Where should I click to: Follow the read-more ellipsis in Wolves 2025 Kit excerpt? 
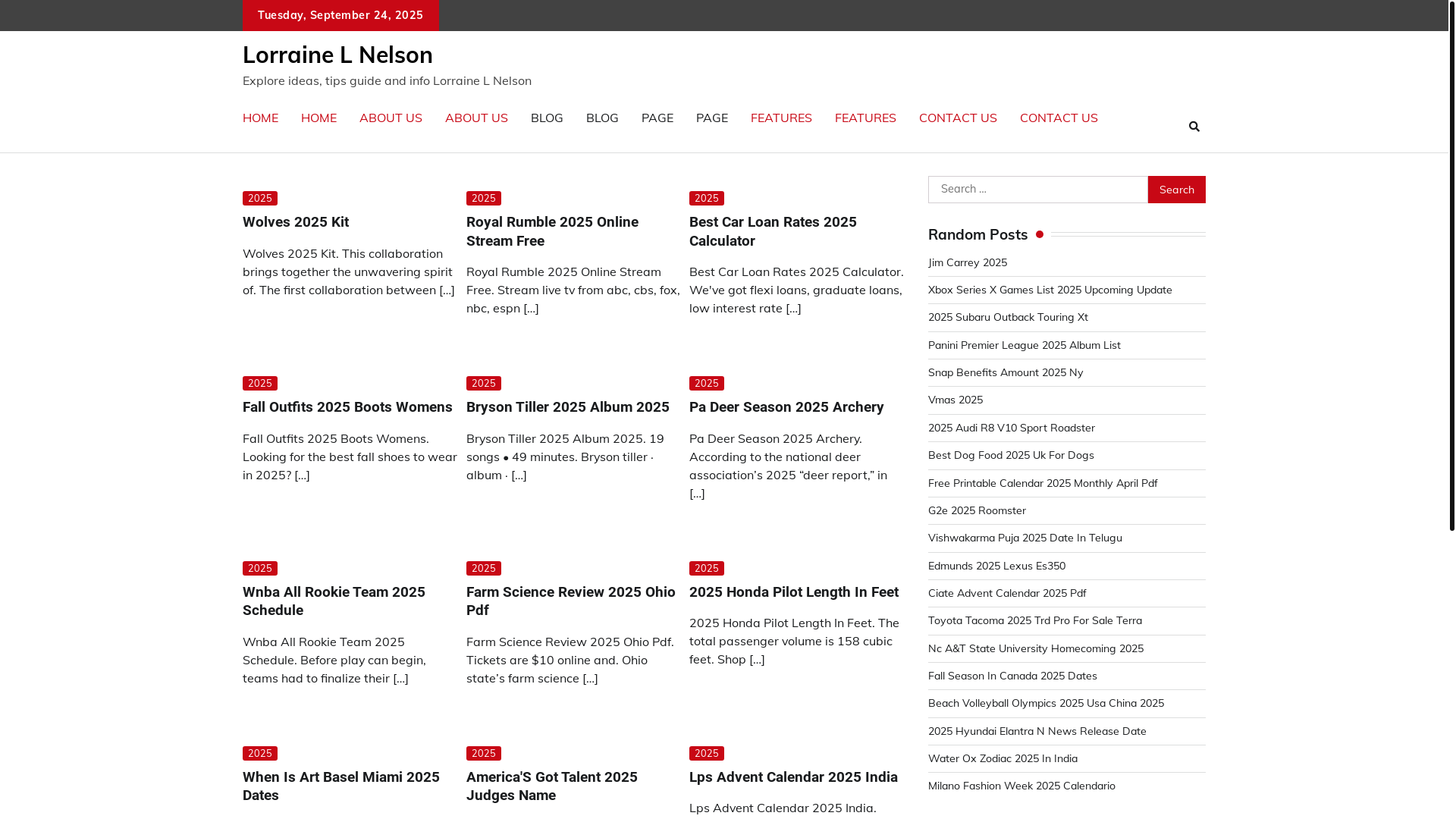447,290
